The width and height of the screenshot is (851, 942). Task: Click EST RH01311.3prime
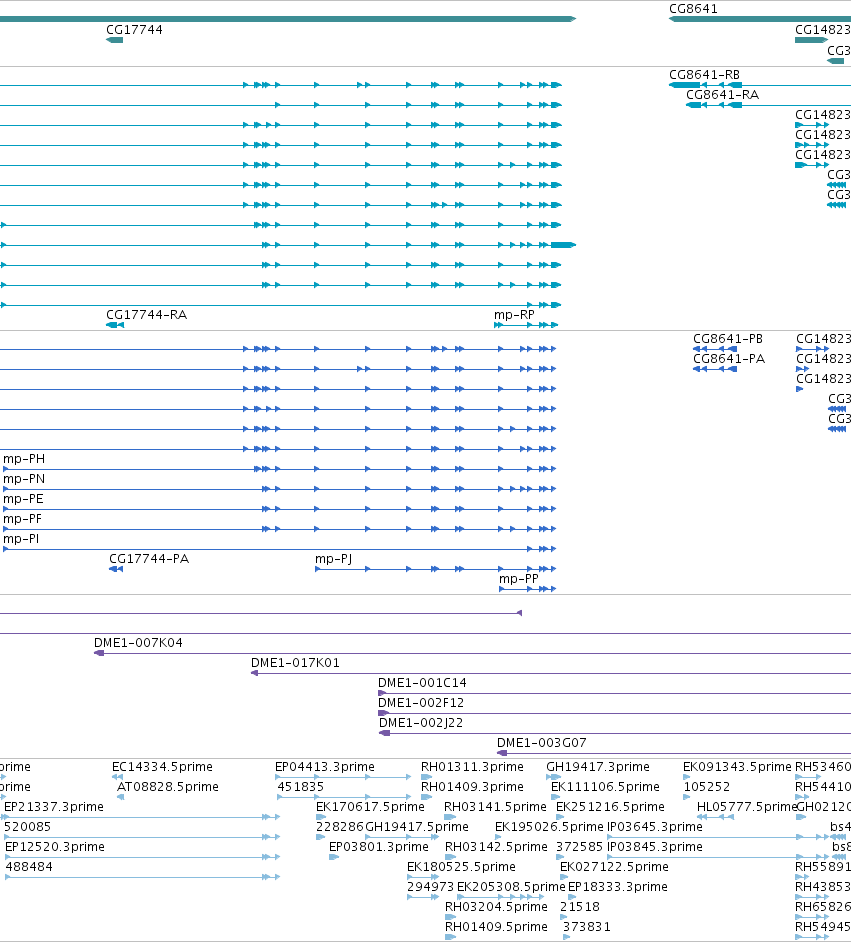pyautogui.click(x=472, y=767)
